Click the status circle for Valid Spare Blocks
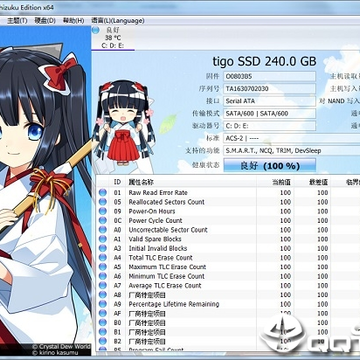 102,239
